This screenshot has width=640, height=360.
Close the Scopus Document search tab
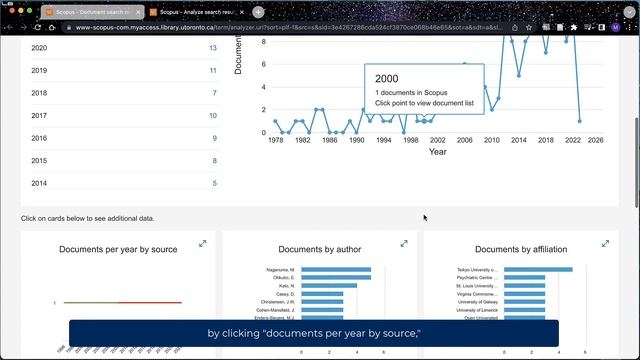[x=138, y=12]
